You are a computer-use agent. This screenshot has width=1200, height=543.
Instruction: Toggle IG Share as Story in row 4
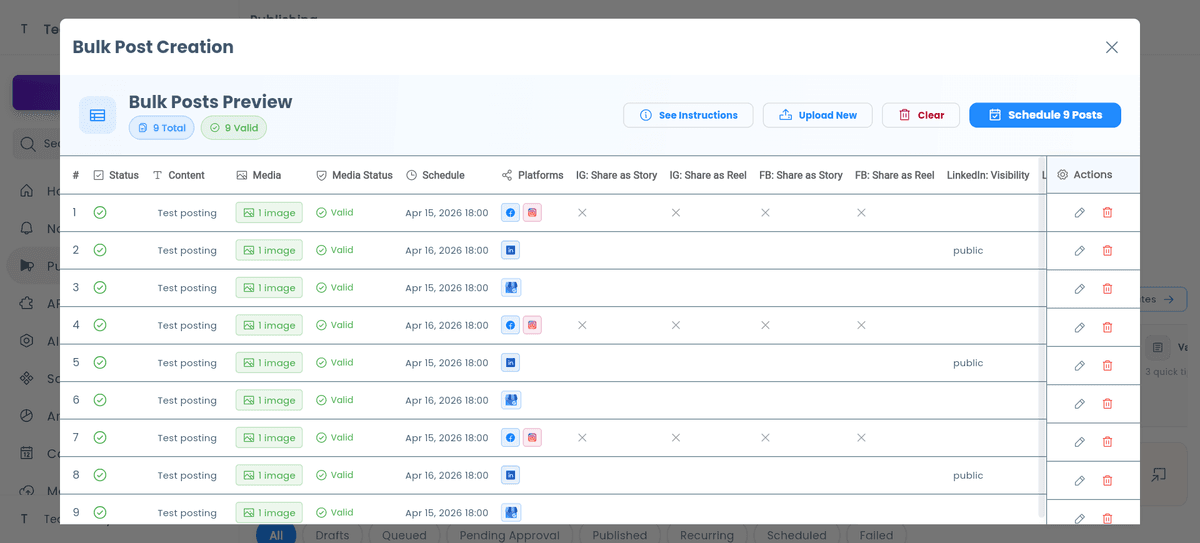[x=582, y=325]
